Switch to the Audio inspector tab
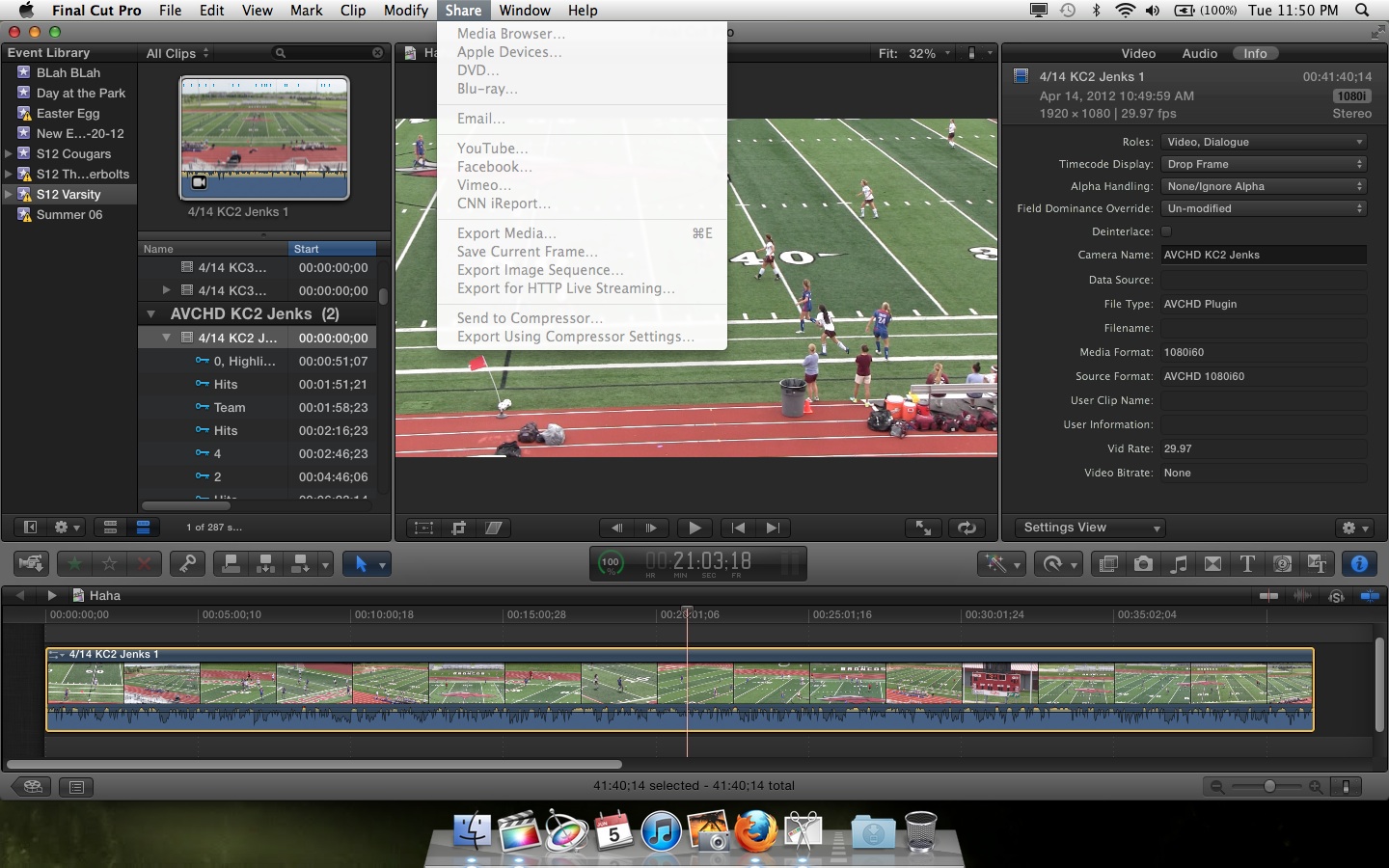 [1199, 53]
